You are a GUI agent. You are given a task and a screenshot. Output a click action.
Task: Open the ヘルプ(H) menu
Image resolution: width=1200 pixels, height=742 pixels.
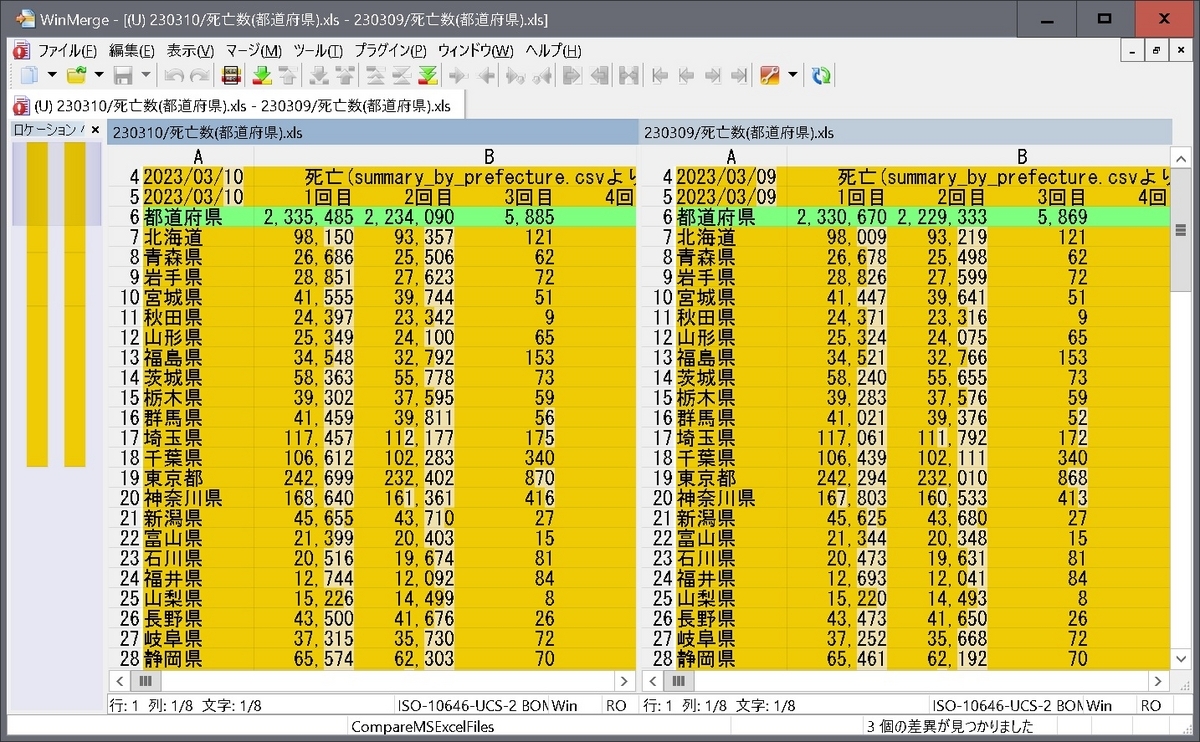(553, 51)
